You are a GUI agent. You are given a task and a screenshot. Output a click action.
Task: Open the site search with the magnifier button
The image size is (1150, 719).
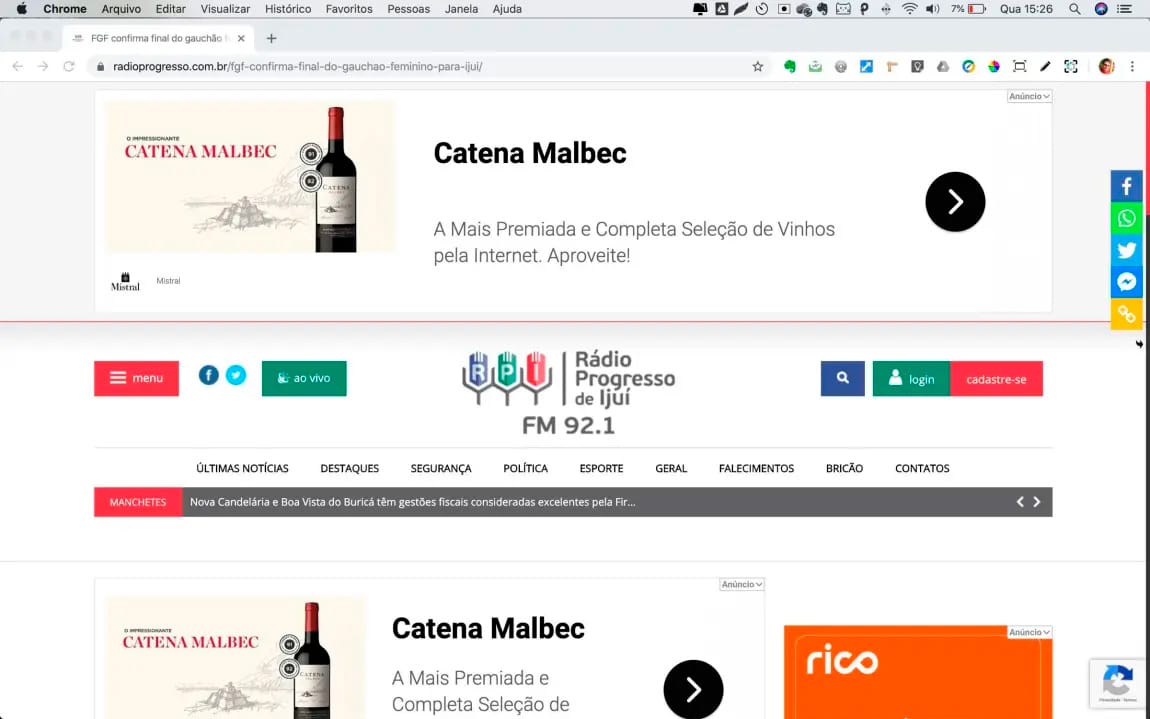(843, 379)
